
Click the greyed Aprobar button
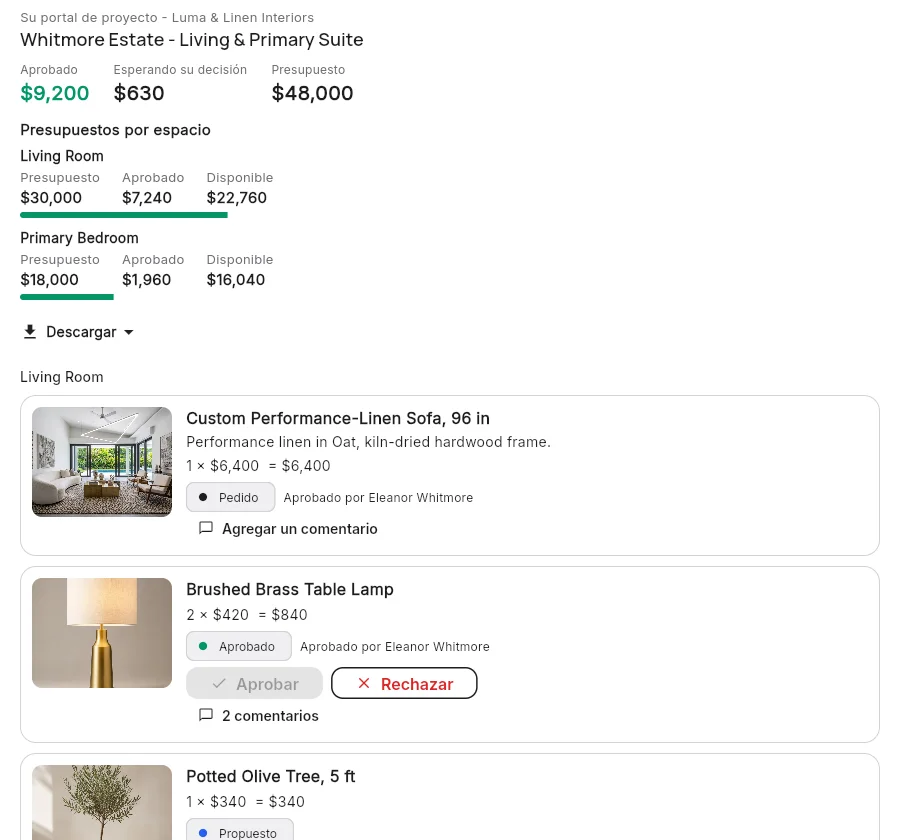tap(254, 683)
